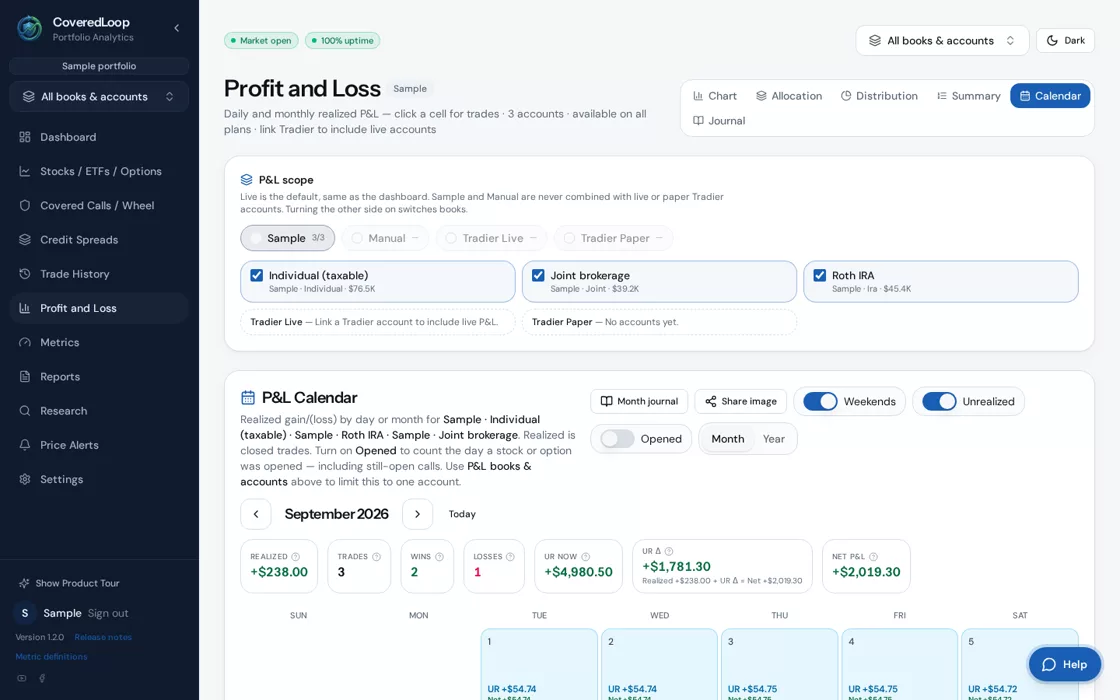Image resolution: width=1120 pixels, height=700 pixels.
Task: Click the Show Product Tour sparkle icon
Action: [24, 584]
